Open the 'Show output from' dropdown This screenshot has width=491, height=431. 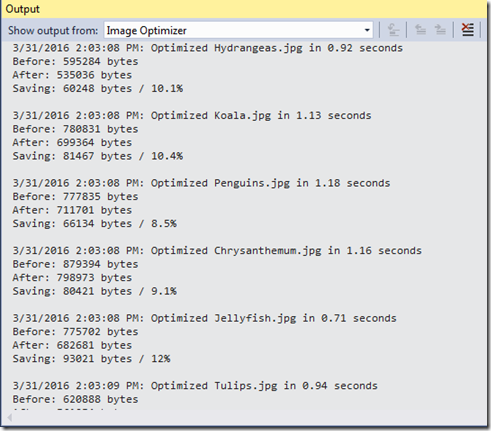[238, 30]
